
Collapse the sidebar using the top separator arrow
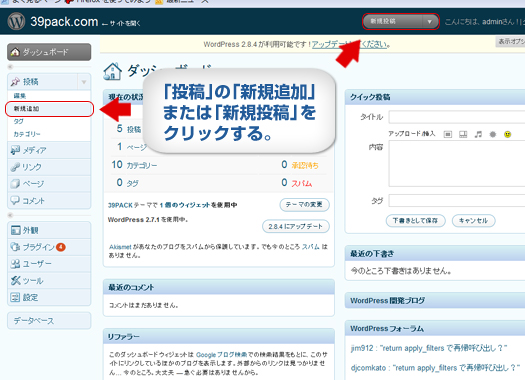point(10,67)
